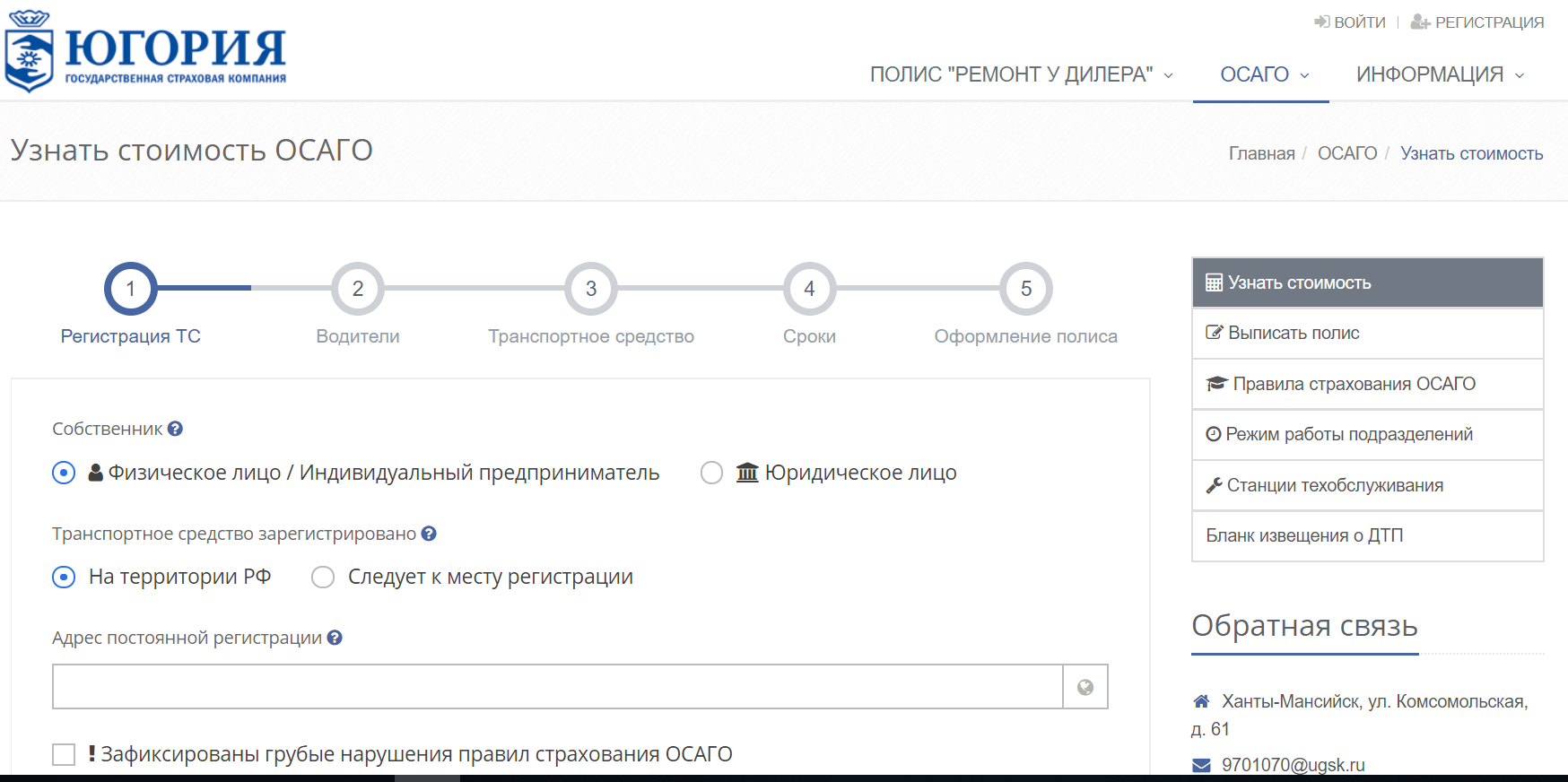Select Юридическое лицо radio button
The width and height of the screenshot is (1568, 782).
tap(711, 473)
